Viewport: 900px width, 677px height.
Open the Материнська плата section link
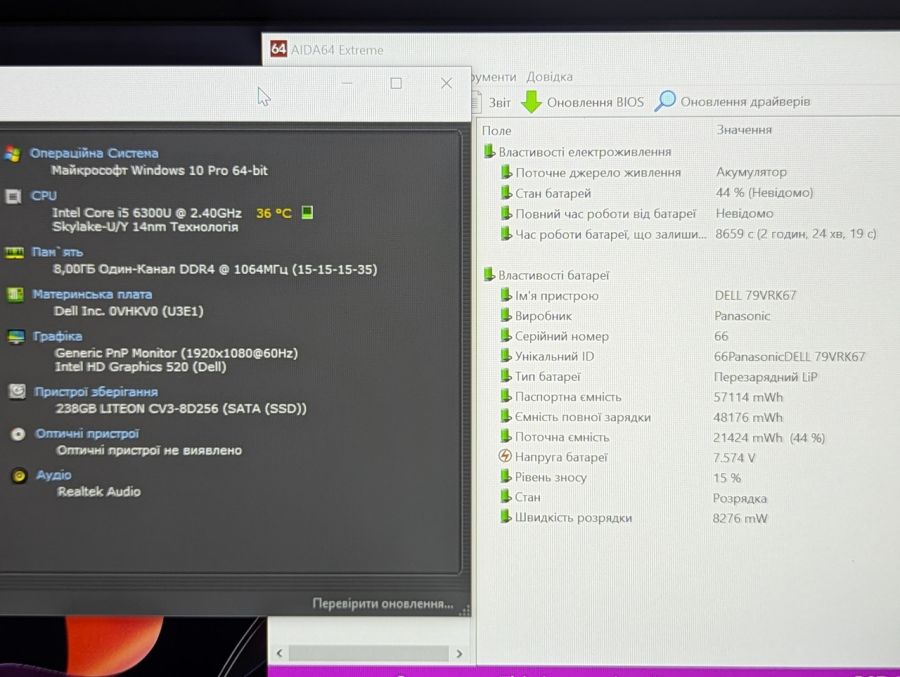coord(92,295)
